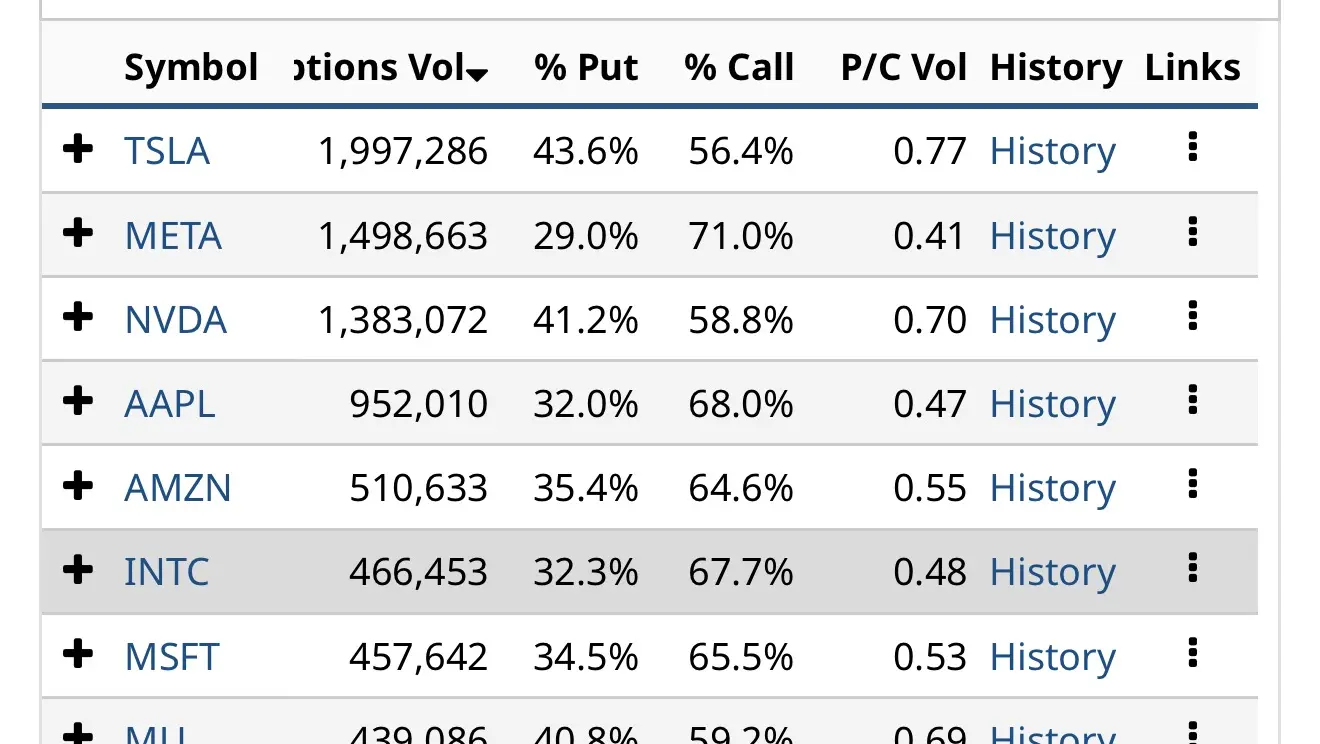Sort table by % Call header

739,67
